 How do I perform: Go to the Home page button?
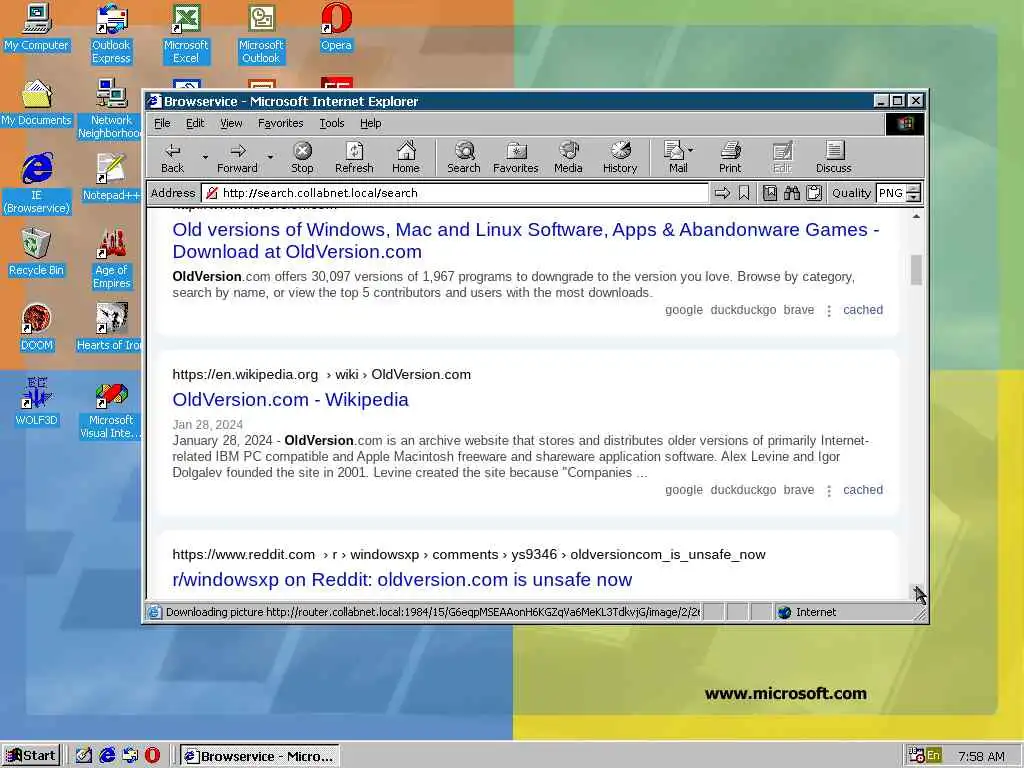(x=406, y=158)
